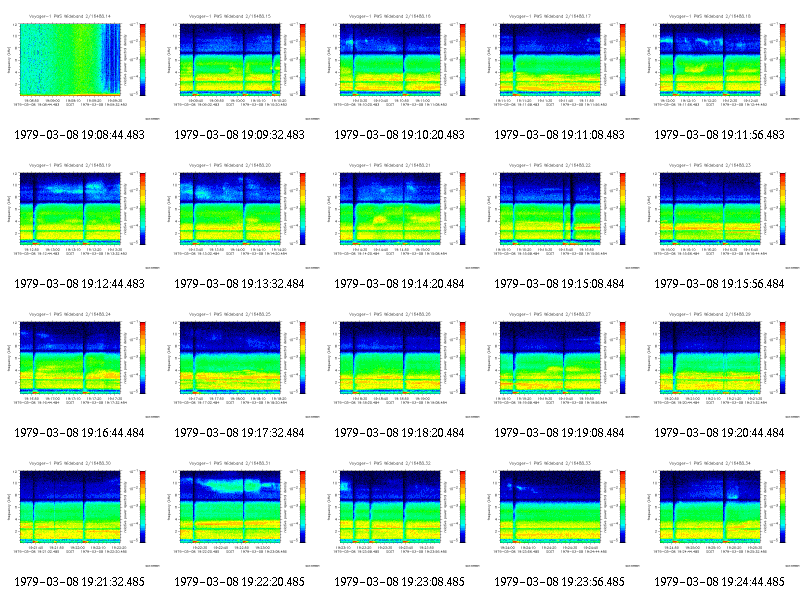The height and width of the screenshot is (596, 800).
Task: Click caption 1979-03-08 19:22:20.485
Action: coord(239,582)
